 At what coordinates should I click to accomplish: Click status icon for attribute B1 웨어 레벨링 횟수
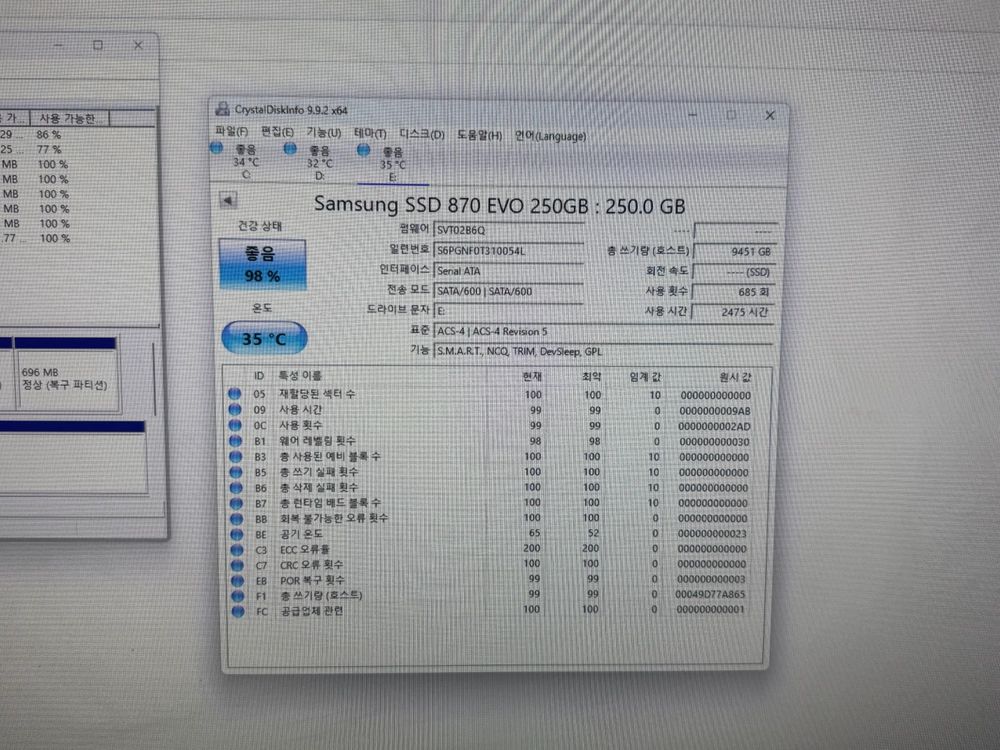[x=235, y=441]
